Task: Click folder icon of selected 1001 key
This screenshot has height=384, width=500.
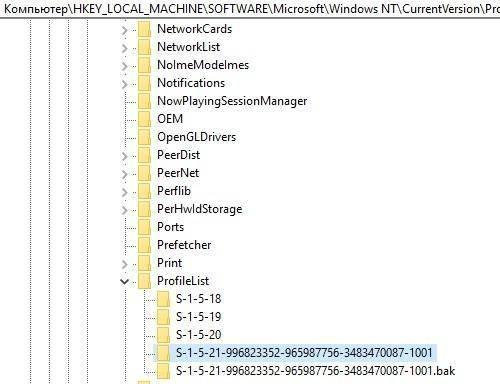Action: [163, 353]
